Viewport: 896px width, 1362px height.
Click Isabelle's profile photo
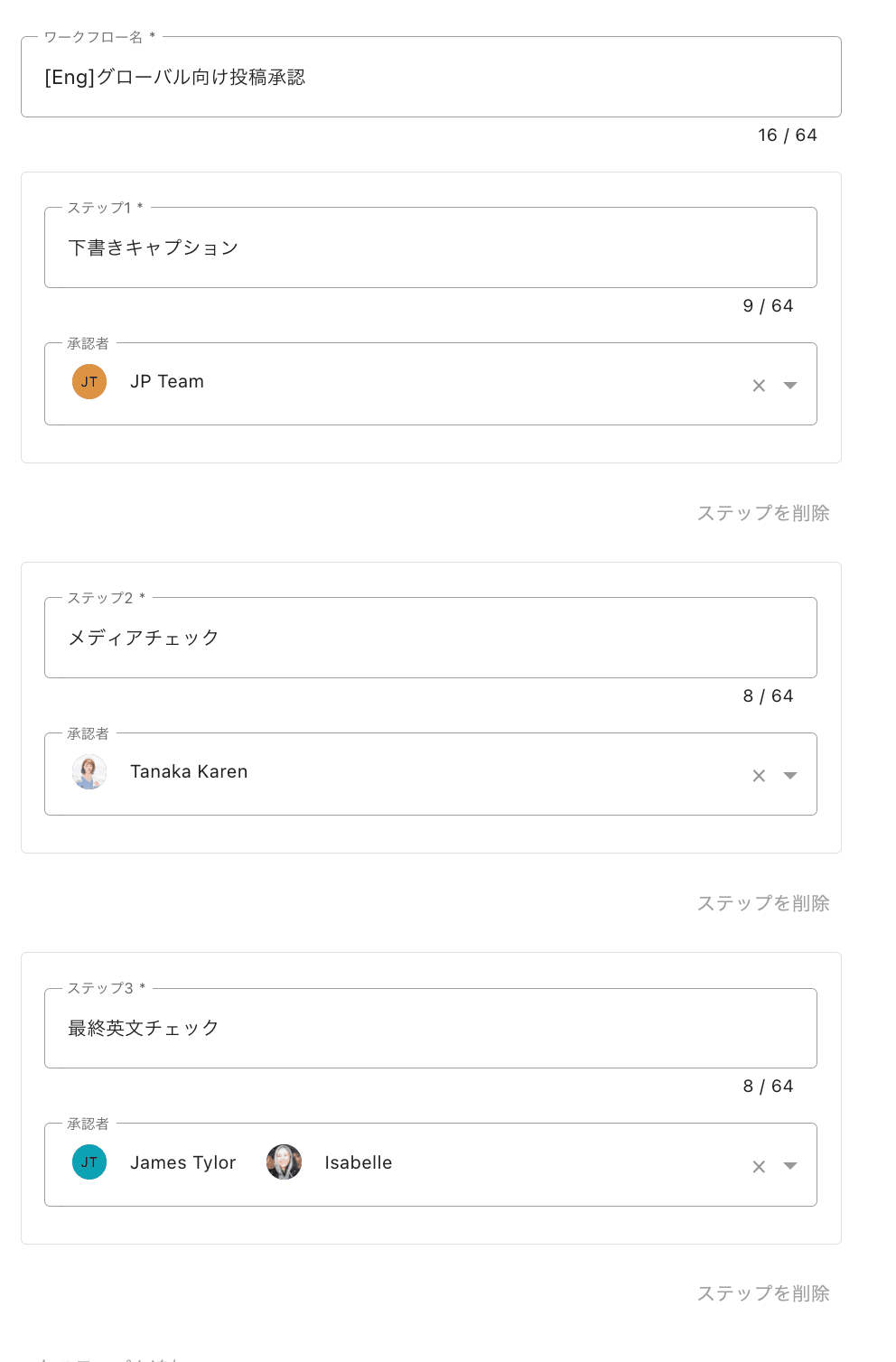pos(284,1162)
